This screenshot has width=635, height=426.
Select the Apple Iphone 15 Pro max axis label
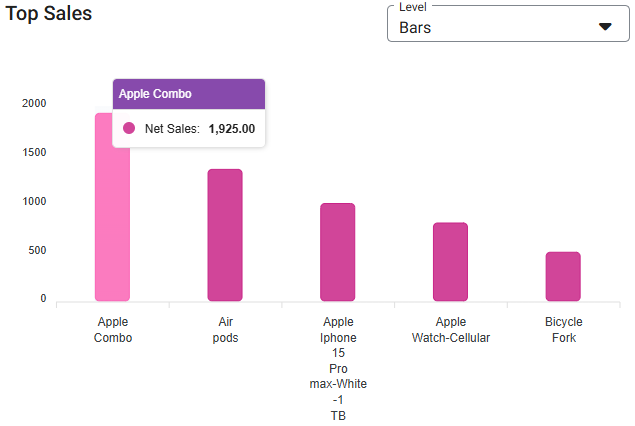click(x=338, y=369)
